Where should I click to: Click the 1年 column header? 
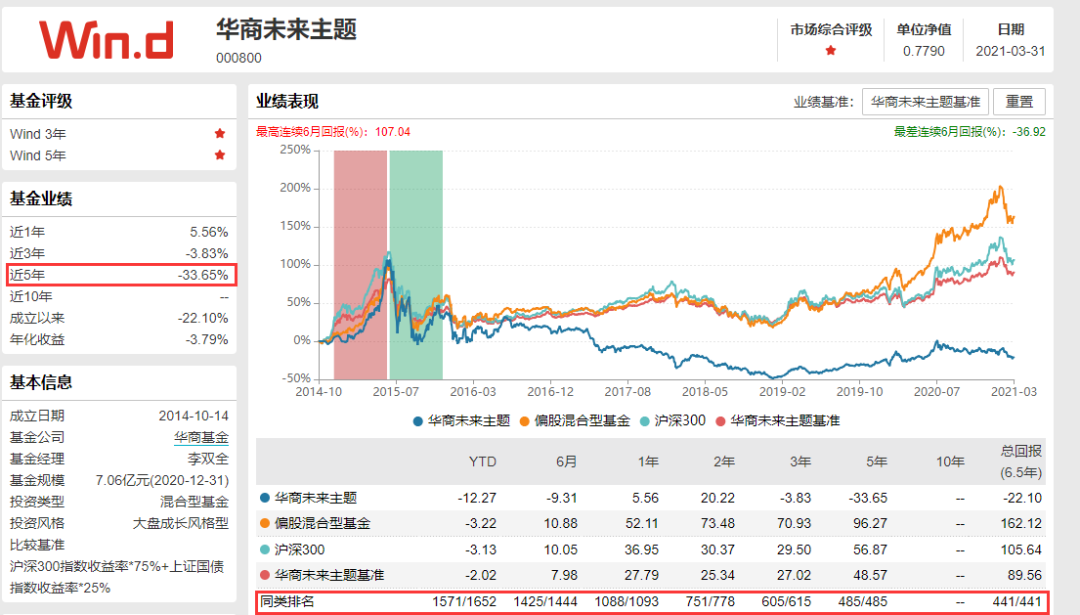647,461
